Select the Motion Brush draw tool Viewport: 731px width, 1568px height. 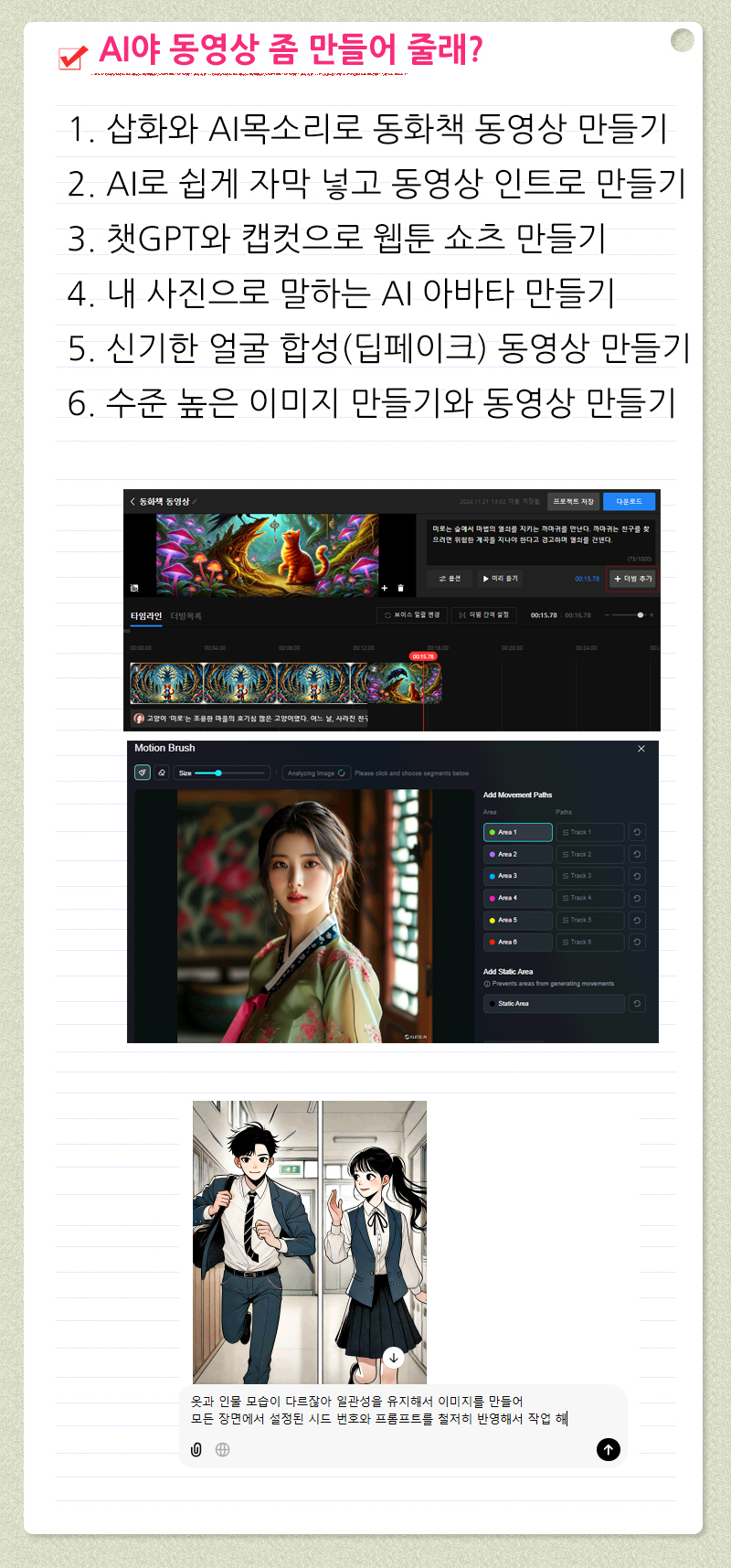coord(143,773)
